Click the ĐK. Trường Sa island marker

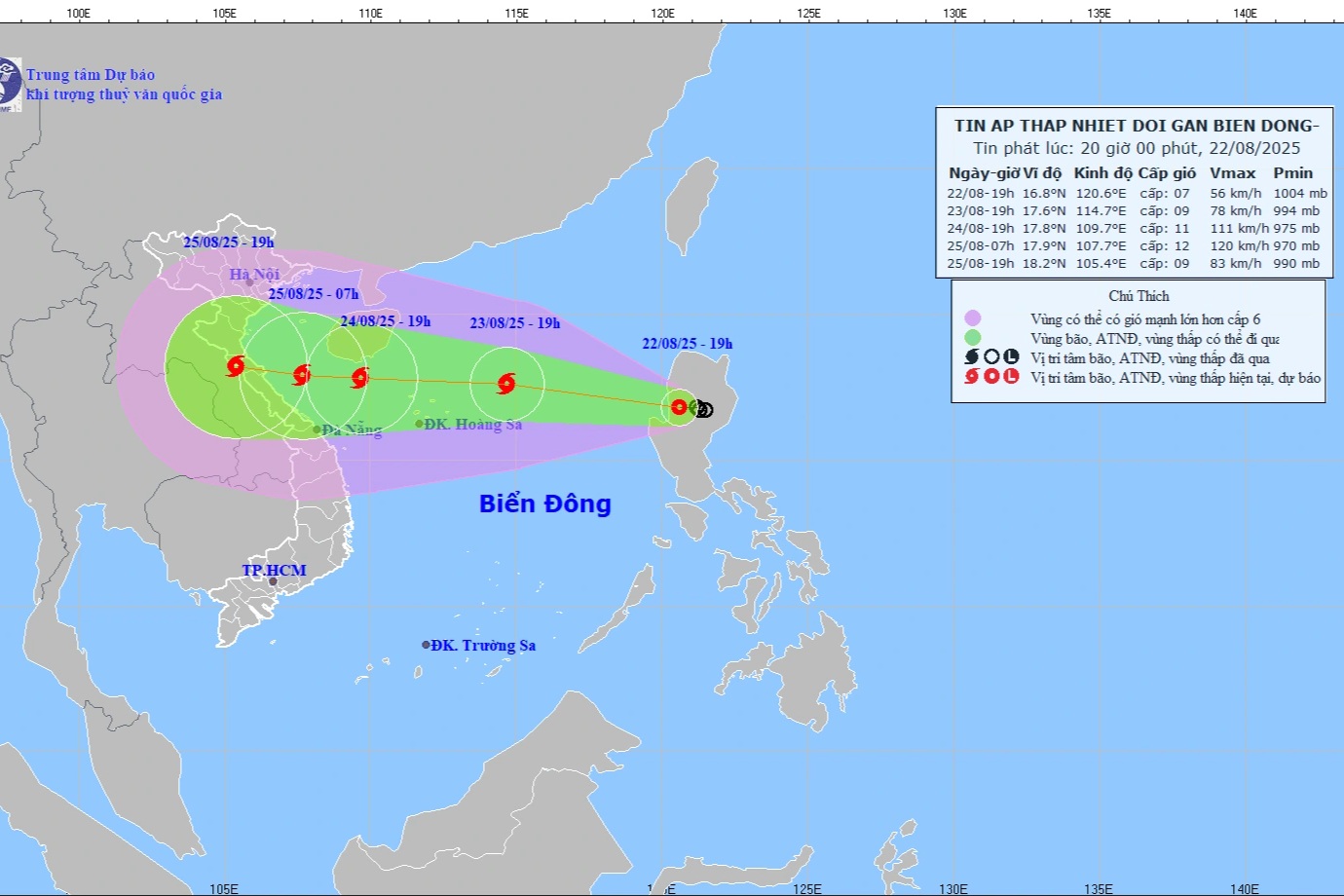click(x=426, y=645)
